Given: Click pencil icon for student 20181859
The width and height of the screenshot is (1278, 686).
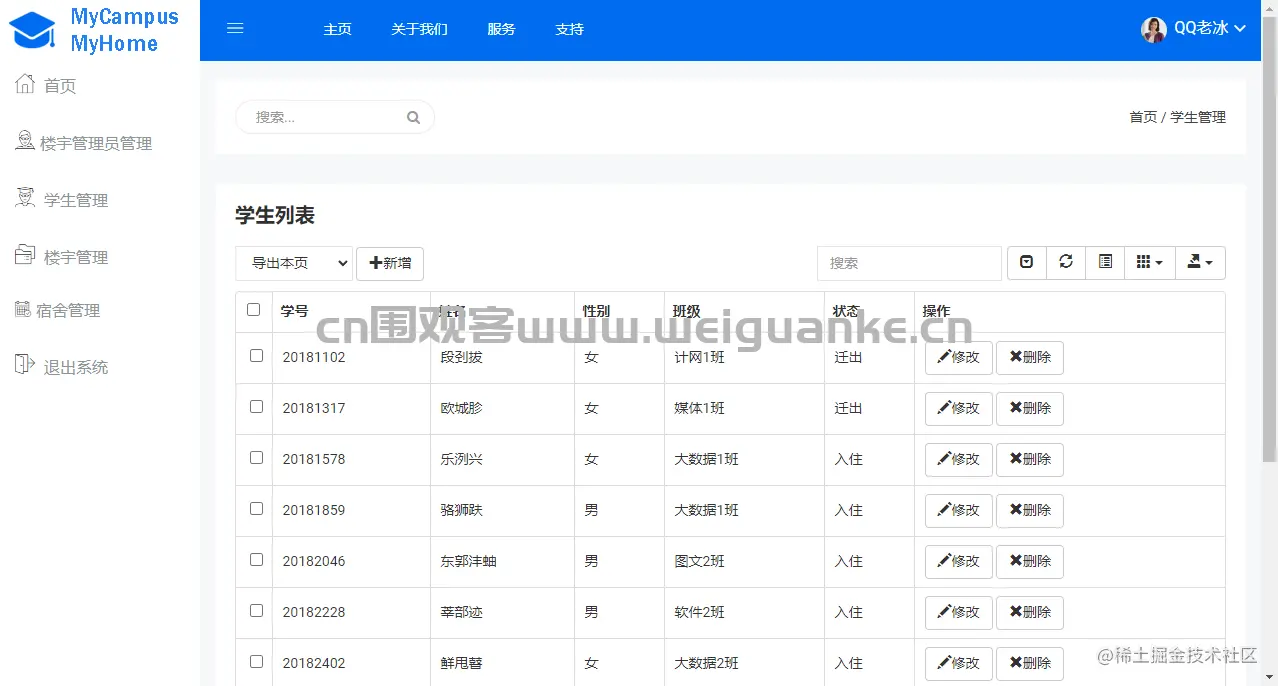Looking at the screenshot, I should pos(943,510).
